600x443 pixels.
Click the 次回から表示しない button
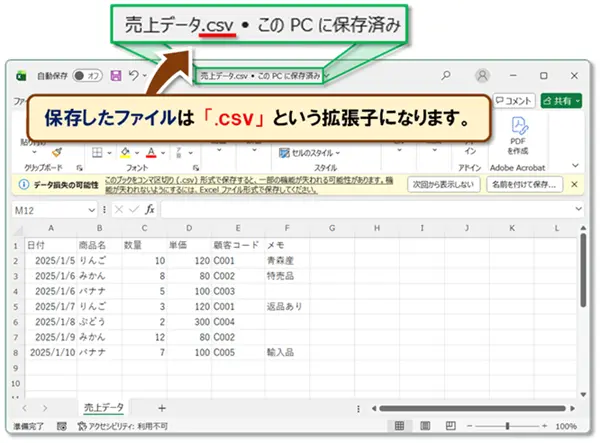click(x=443, y=184)
